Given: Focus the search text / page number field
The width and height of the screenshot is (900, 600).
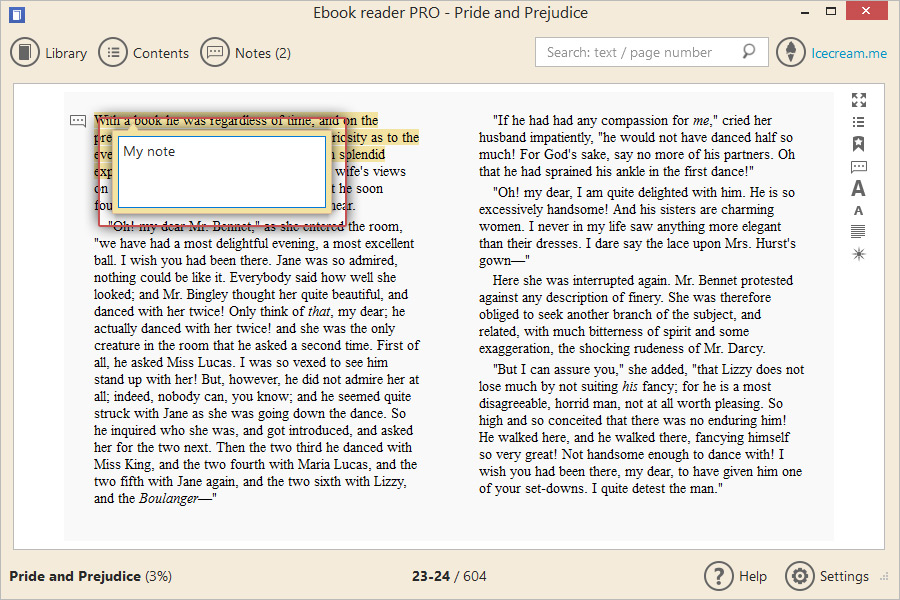Looking at the screenshot, I should (x=651, y=52).
